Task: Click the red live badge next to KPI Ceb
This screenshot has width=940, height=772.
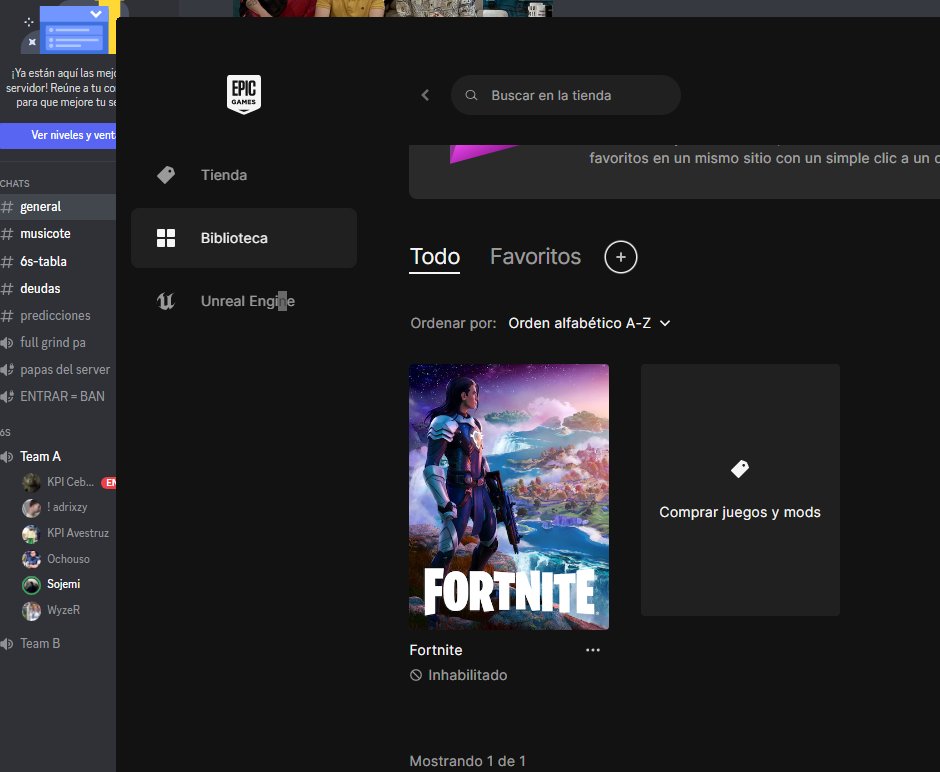Action: click(109, 482)
